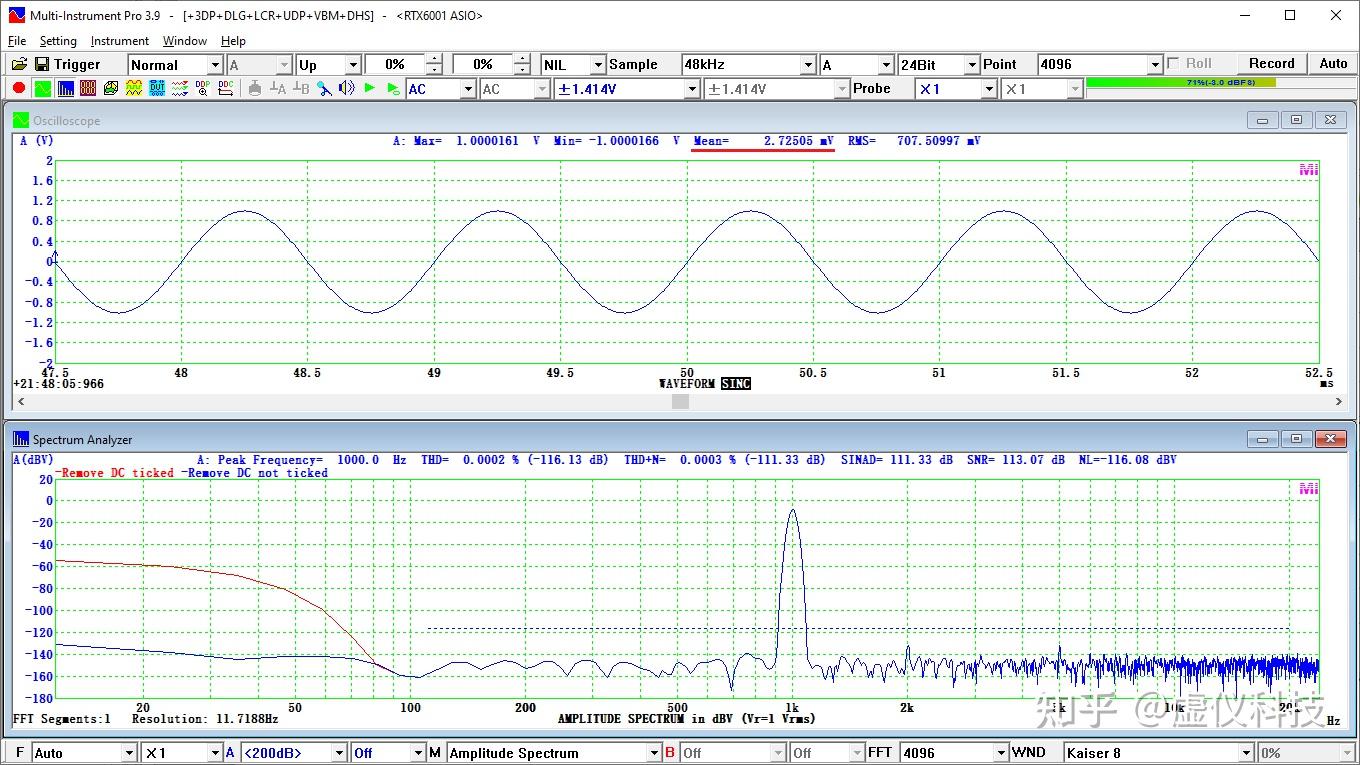Open the DDC array viewer icon
Image resolution: width=1360 pixels, height=765 pixels.
[226, 88]
